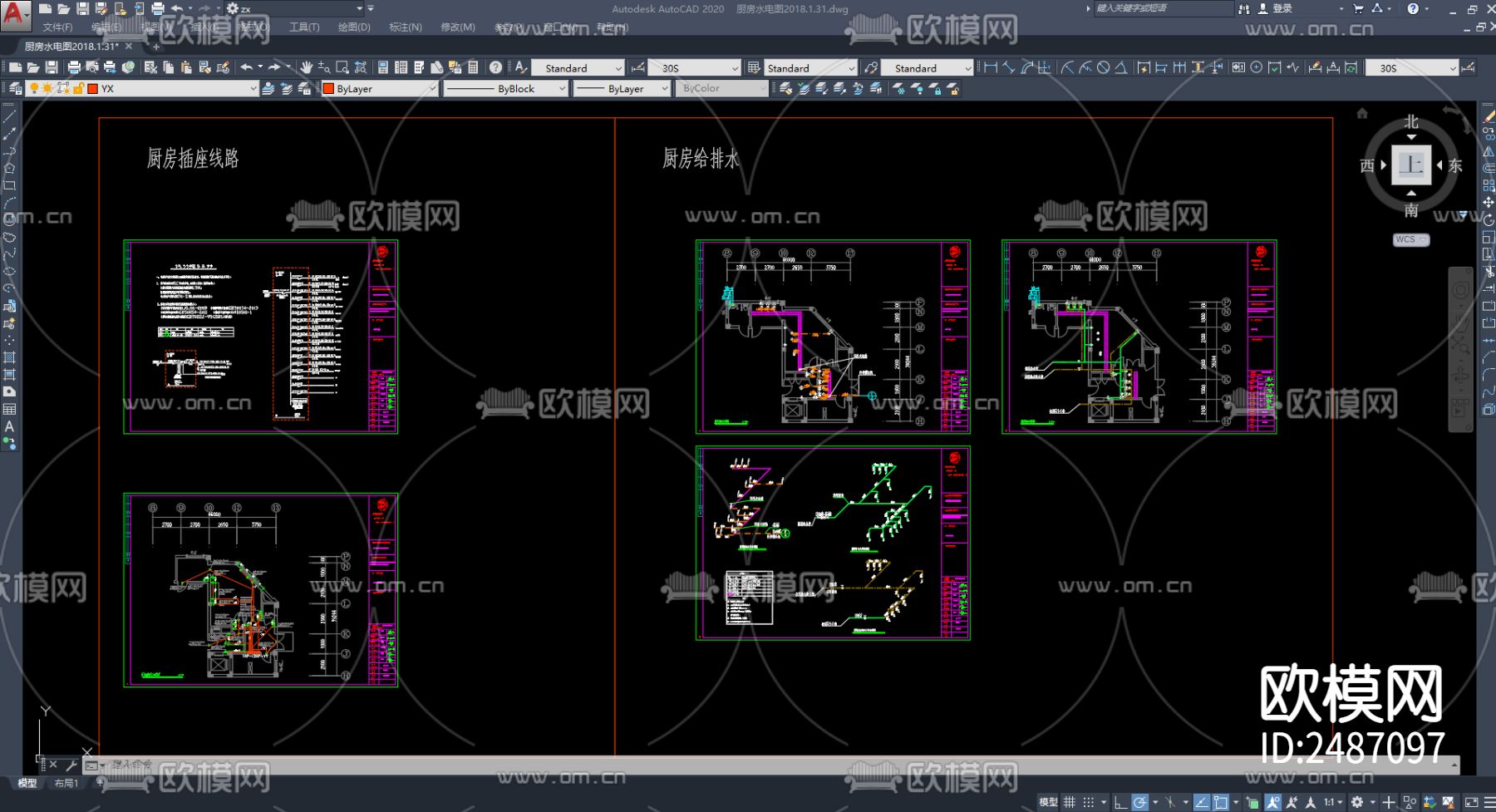Click the 模型 model space button in status bar

tap(1048, 802)
